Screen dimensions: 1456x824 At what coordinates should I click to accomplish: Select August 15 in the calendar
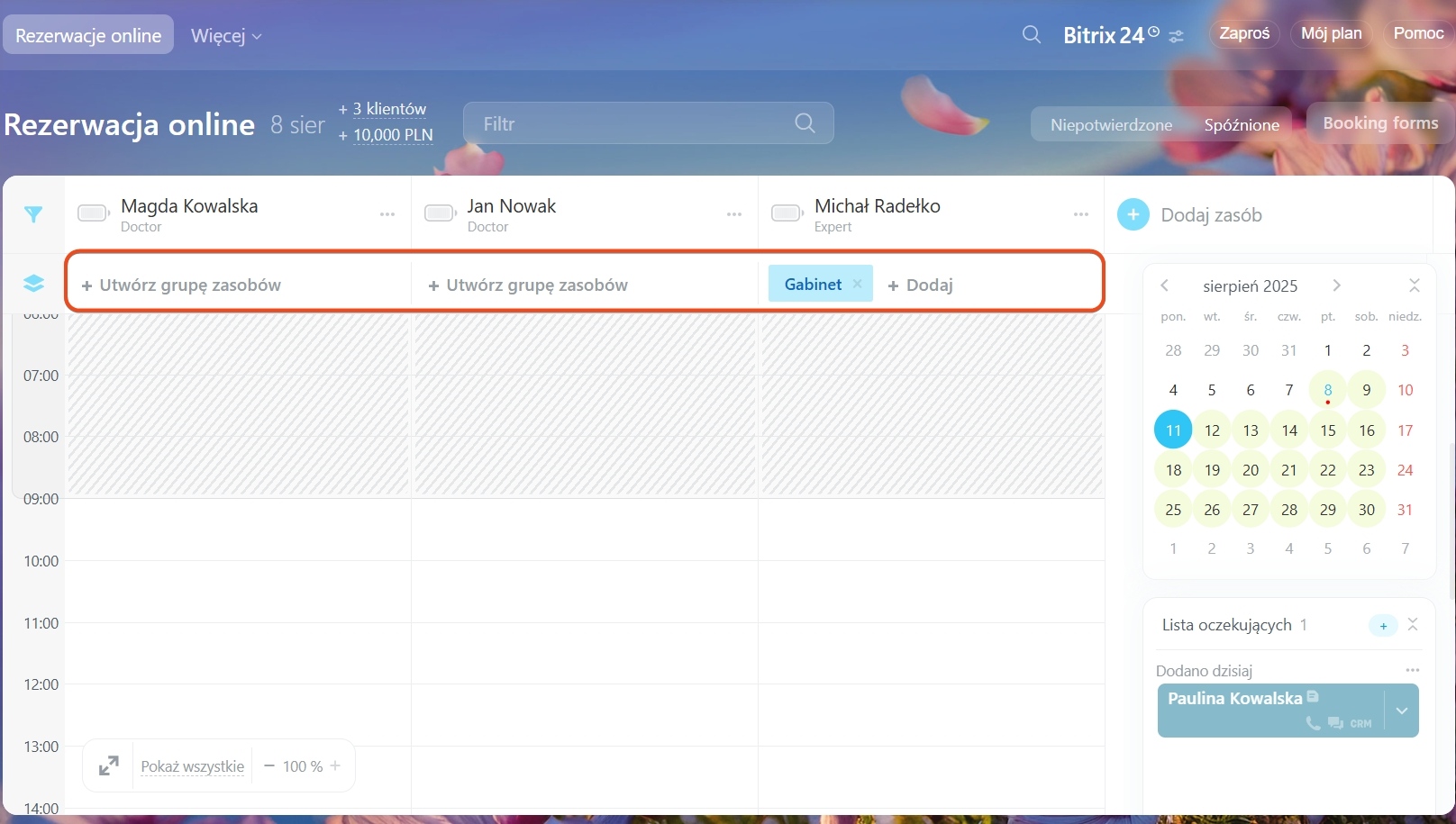tap(1327, 430)
